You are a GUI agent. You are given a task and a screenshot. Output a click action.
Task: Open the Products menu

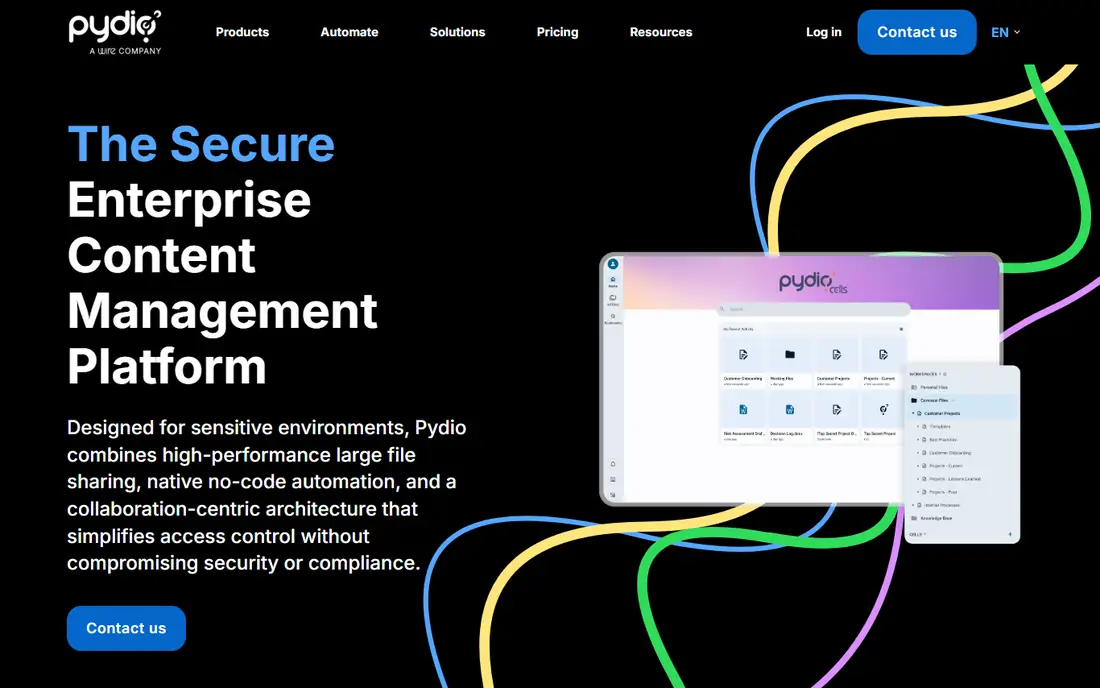pos(242,32)
